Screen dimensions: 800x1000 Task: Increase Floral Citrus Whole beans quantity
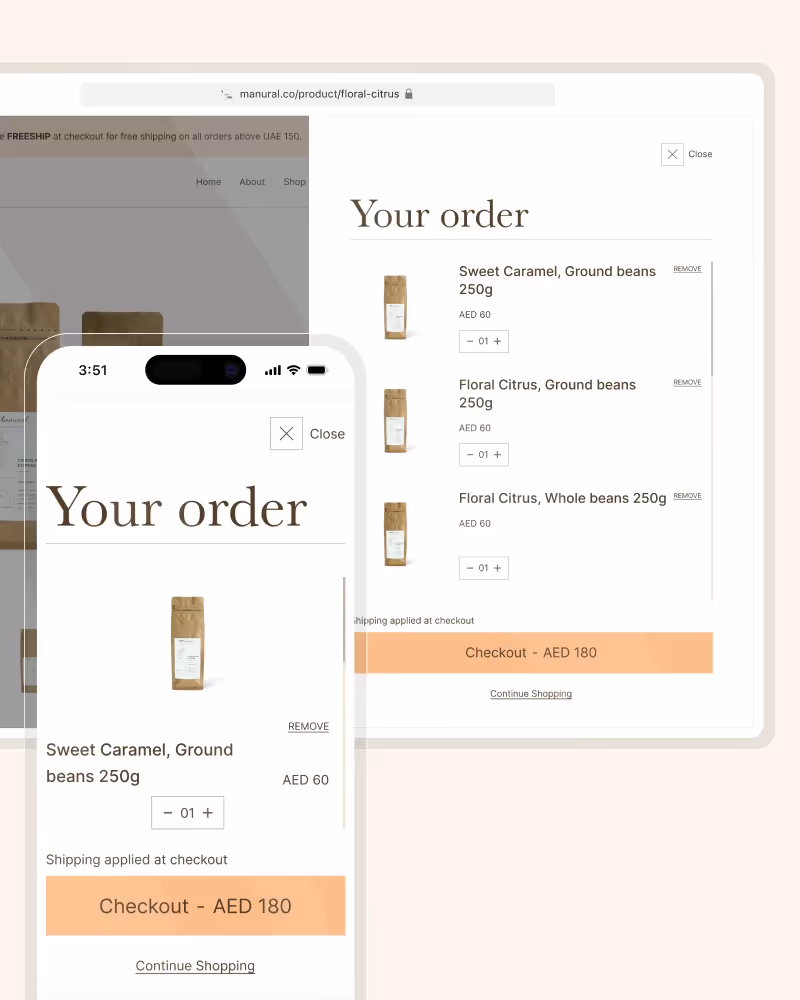(498, 568)
